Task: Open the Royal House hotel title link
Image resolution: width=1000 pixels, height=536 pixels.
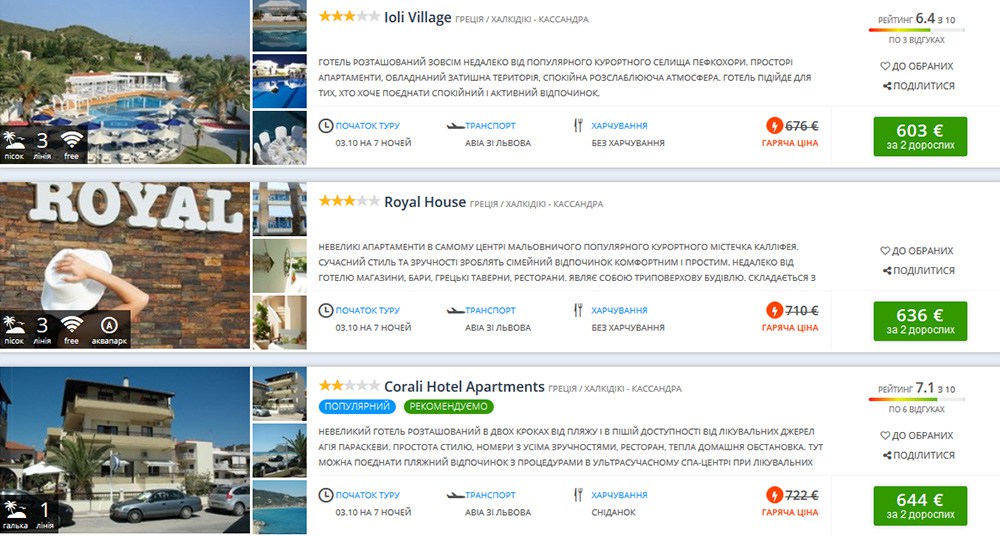Action: [425, 202]
